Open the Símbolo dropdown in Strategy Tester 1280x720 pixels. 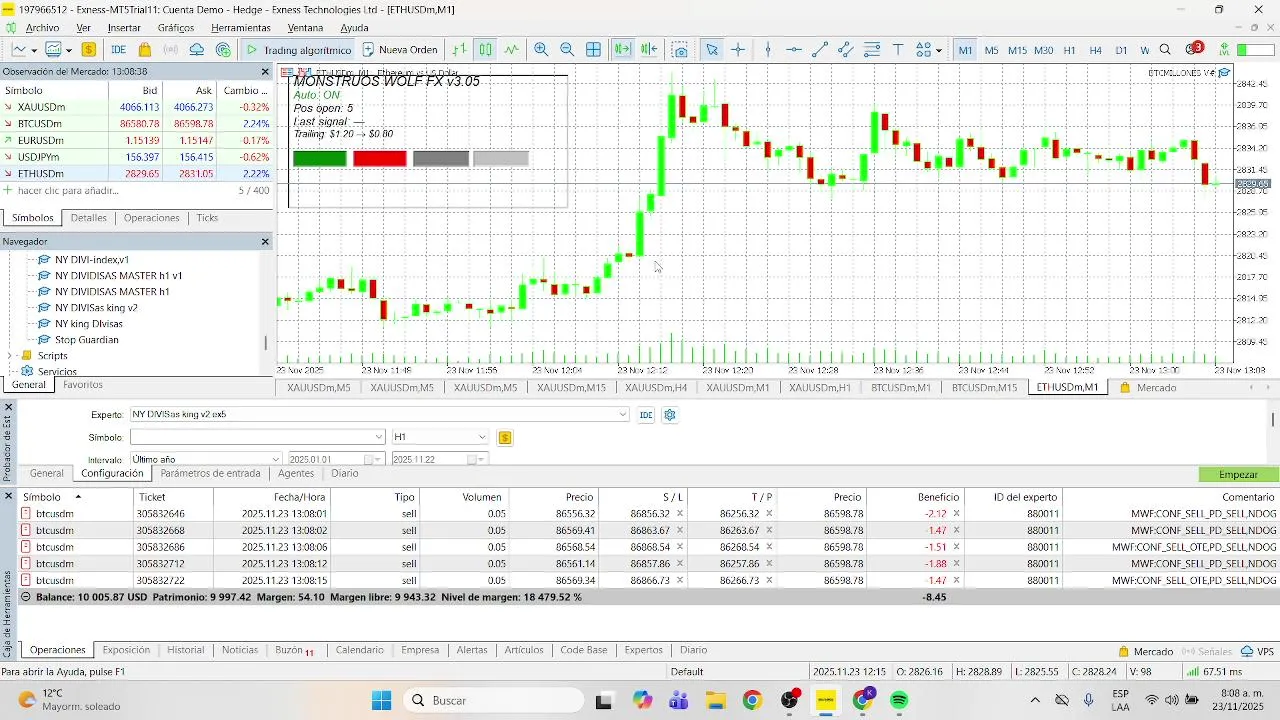coord(379,437)
